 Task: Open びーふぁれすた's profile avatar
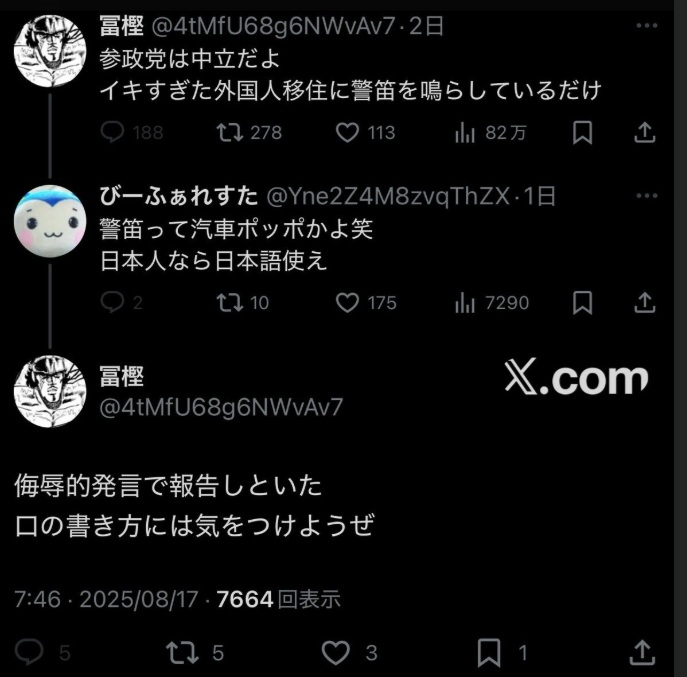(x=50, y=221)
